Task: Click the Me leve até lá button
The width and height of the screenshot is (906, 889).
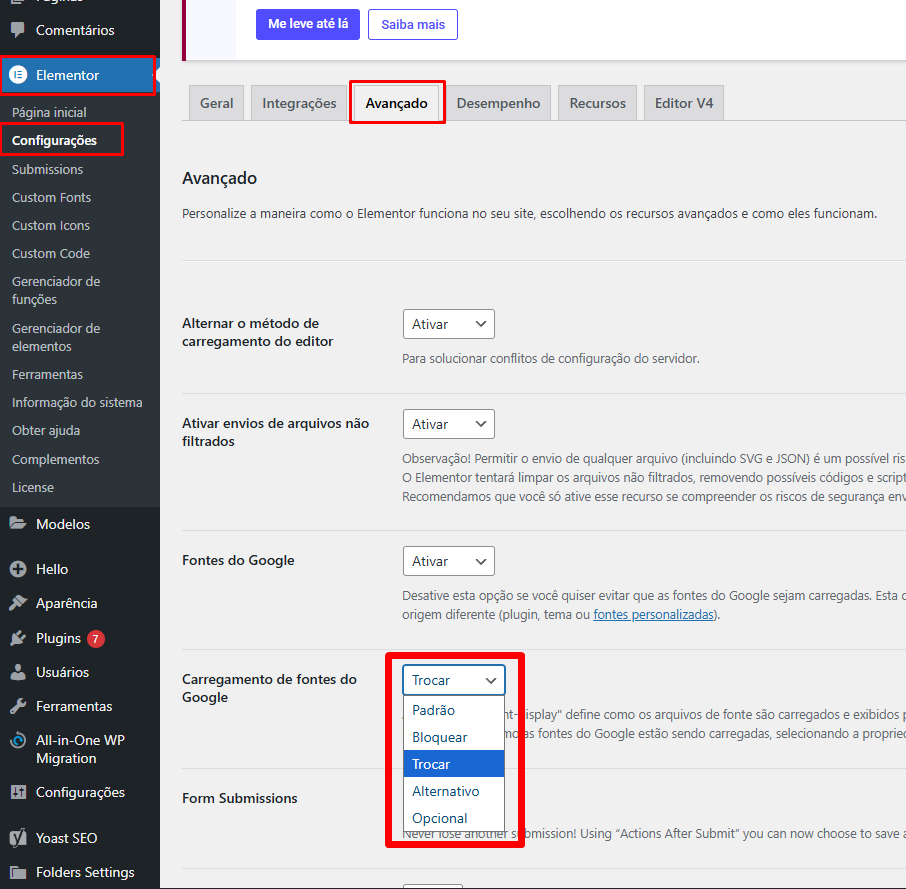Action: (307, 24)
